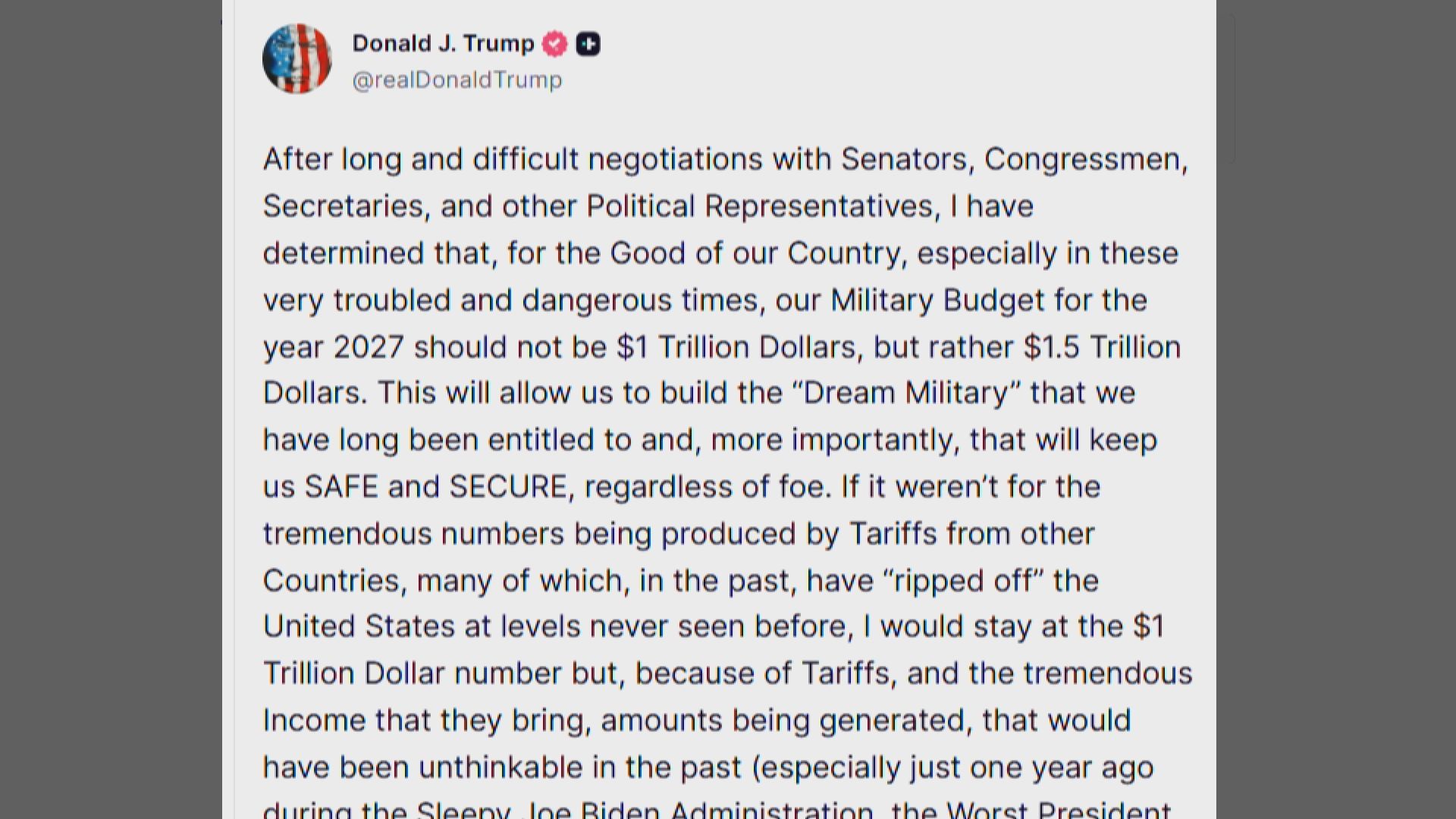Open the Donald J. Trump display name
The height and width of the screenshot is (819, 1456).
tap(443, 44)
